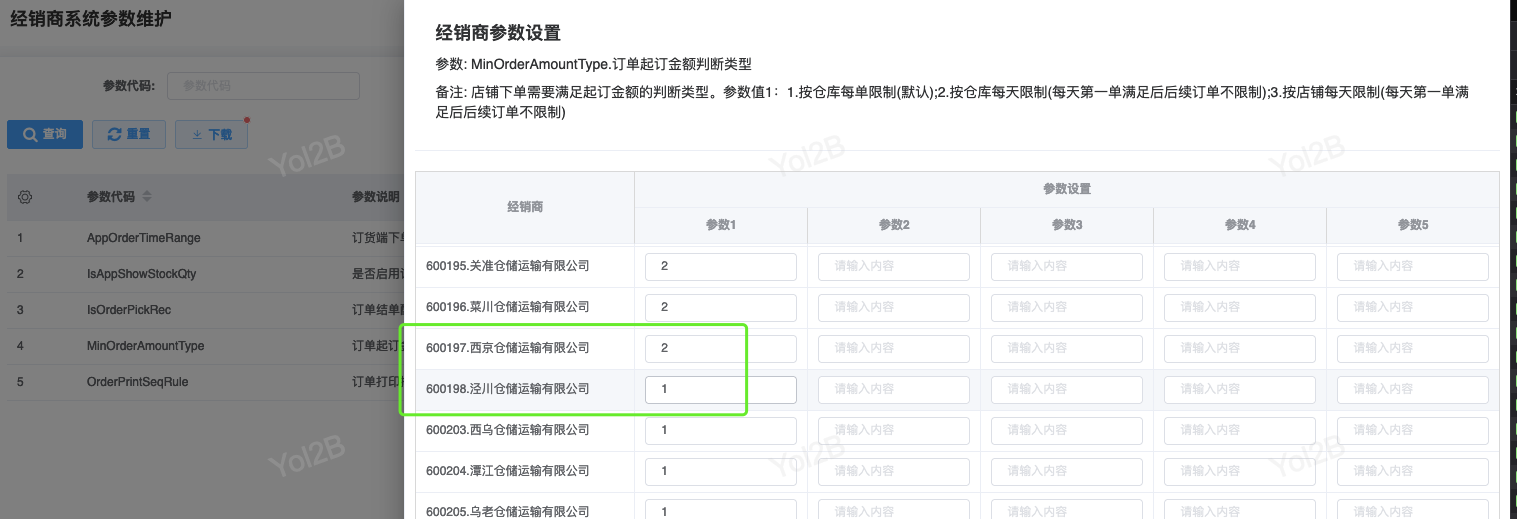This screenshot has width=1517, height=519.
Task: Edit 参数1 field for 600196 菜川仓储
Action: click(x=721, y=307)
